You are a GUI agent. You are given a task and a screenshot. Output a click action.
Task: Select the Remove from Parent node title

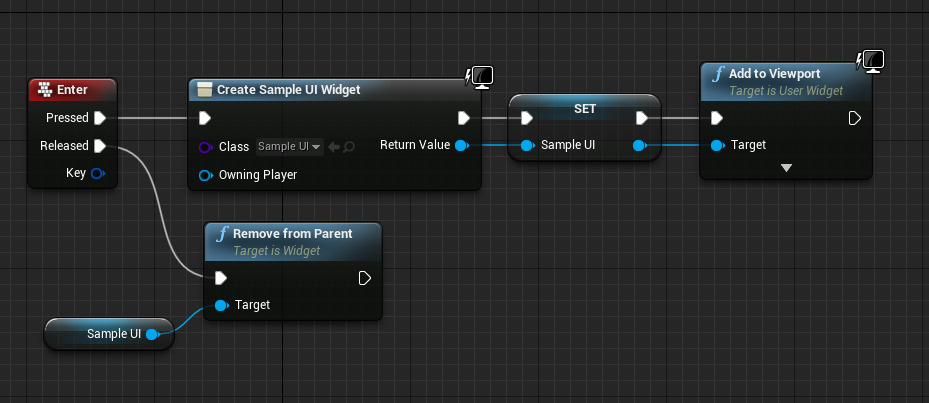[x=293, y=234]
